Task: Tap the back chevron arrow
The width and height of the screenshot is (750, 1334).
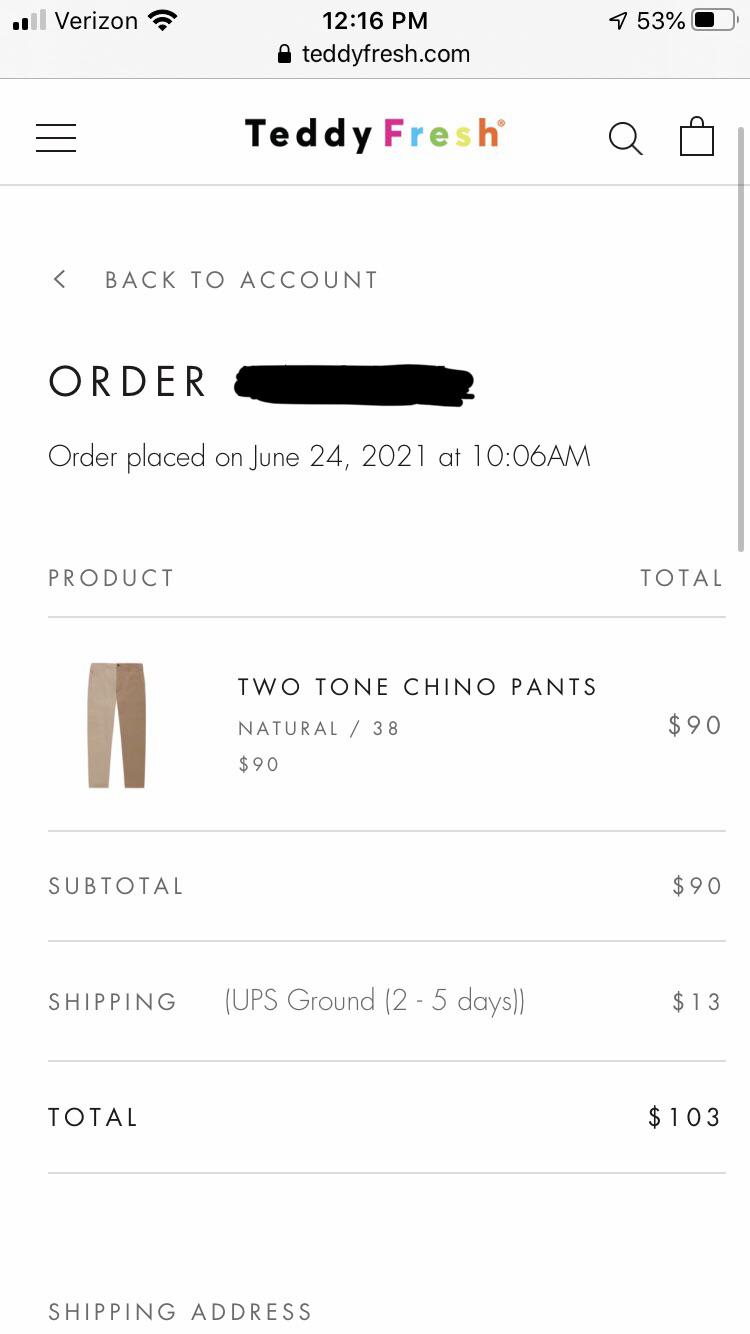Action: pyautogui.click(x=60, y=279)
